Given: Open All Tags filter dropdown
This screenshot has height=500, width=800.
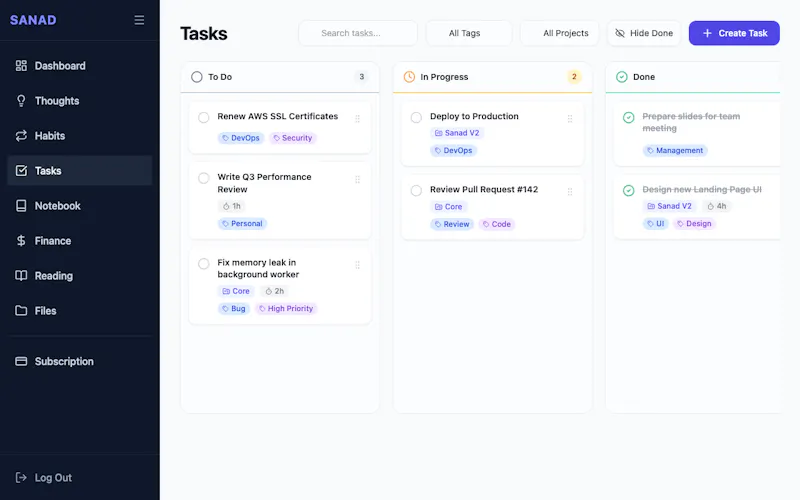Looking at the screenshot, I should (469, 33).
